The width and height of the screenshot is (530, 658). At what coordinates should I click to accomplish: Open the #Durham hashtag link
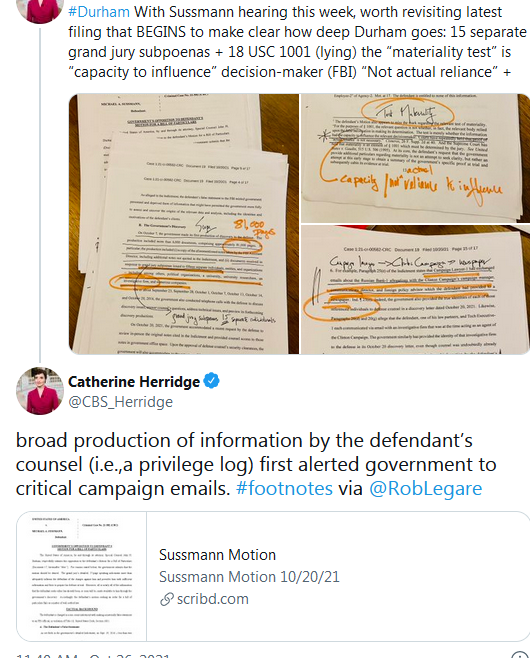click(99, 12)
